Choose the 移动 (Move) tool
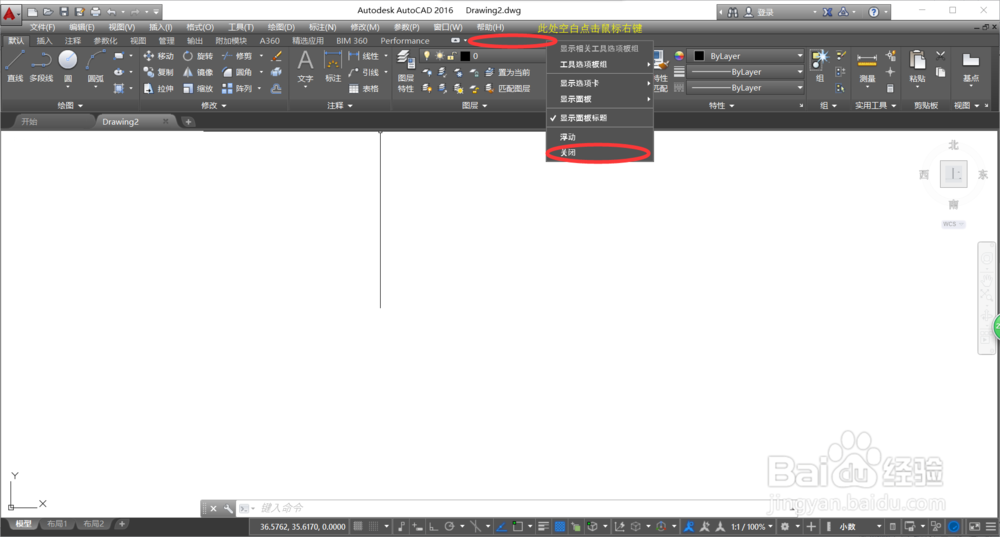Screen dimensions: 1000x537 [158, 56]
